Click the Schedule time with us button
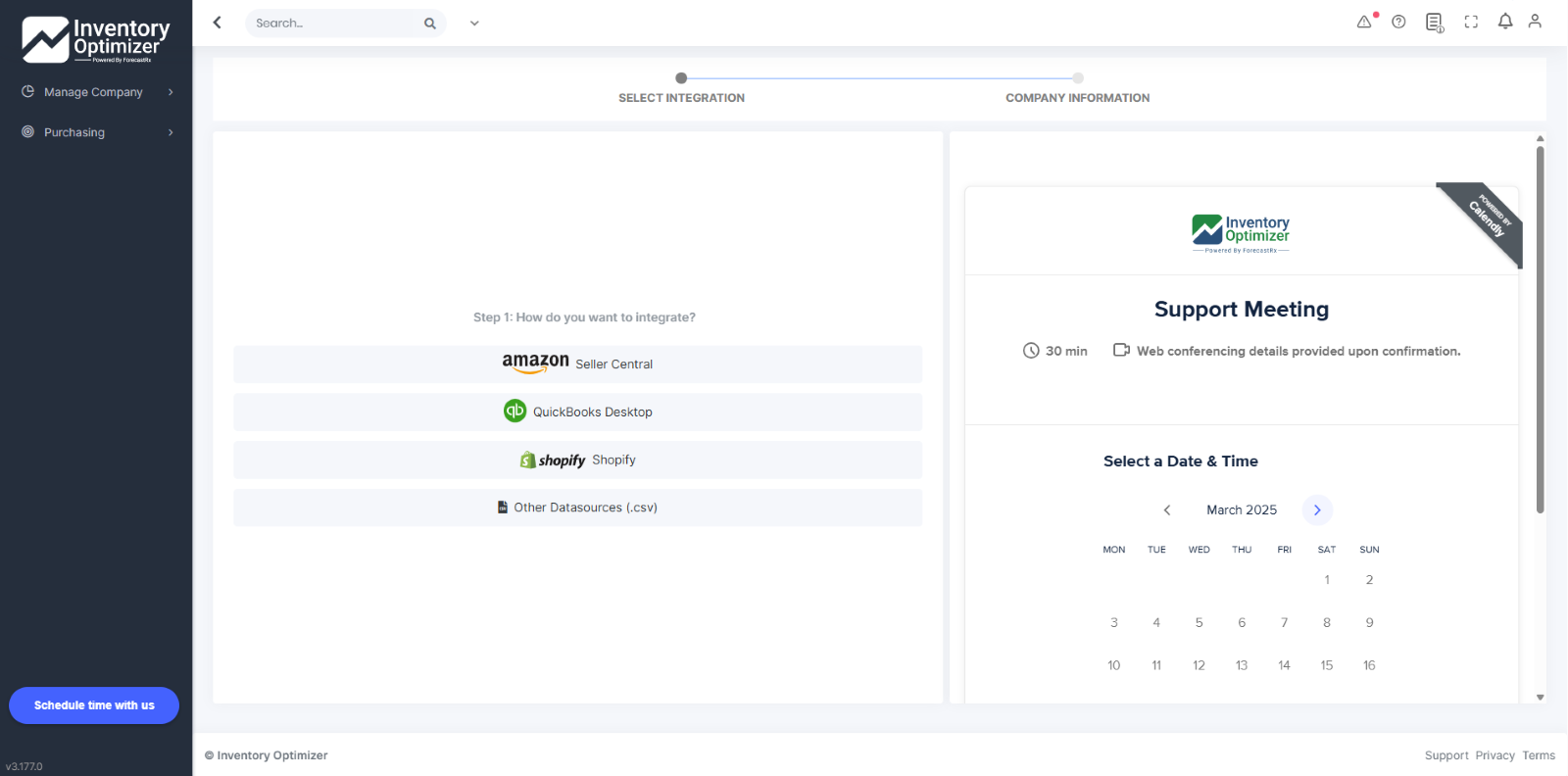The image size is (1568, 776). point(94,705)
